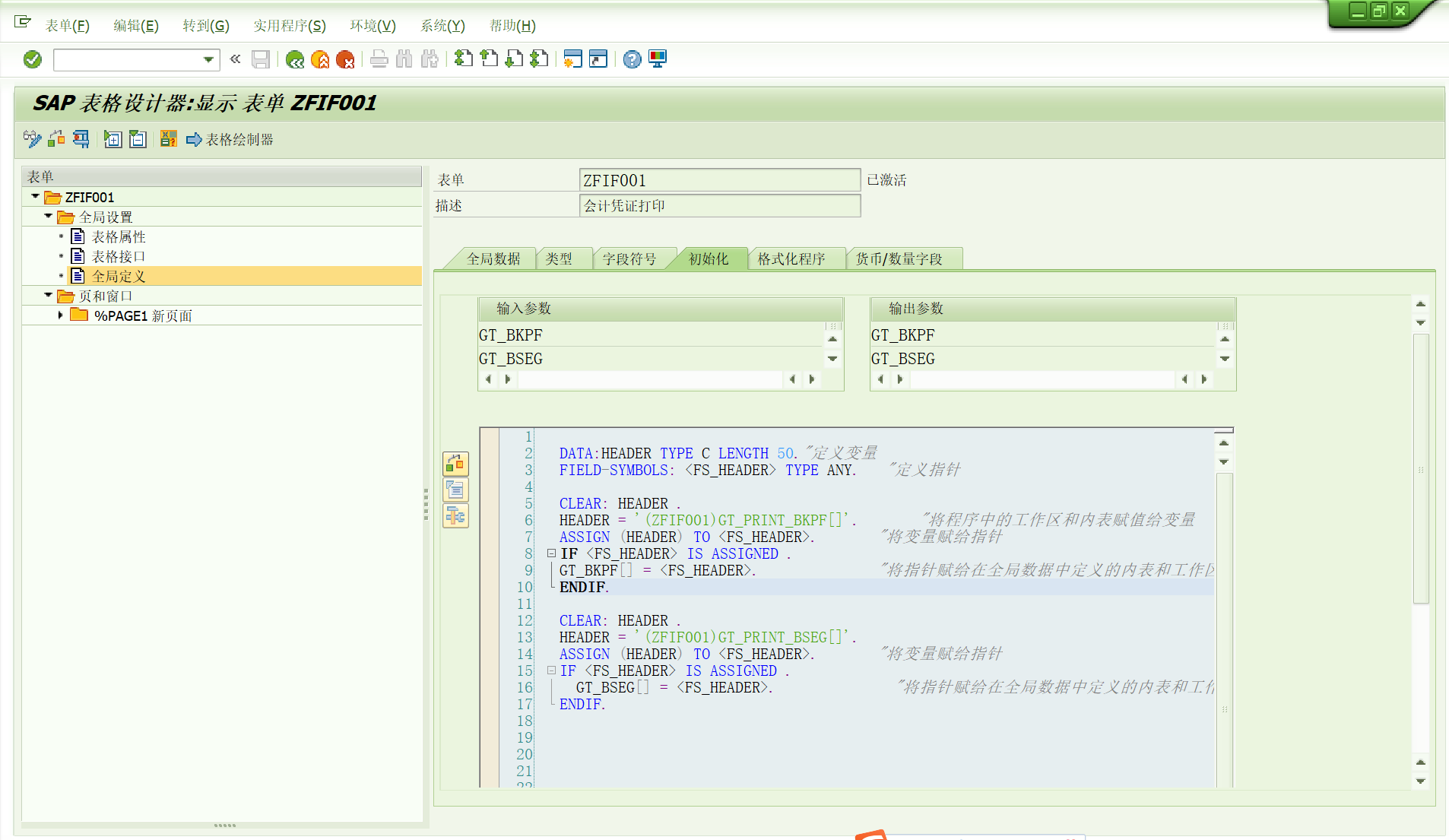Select 全局定义 in the tree
Screen dimensions: 1449x840
click(119, 277)
